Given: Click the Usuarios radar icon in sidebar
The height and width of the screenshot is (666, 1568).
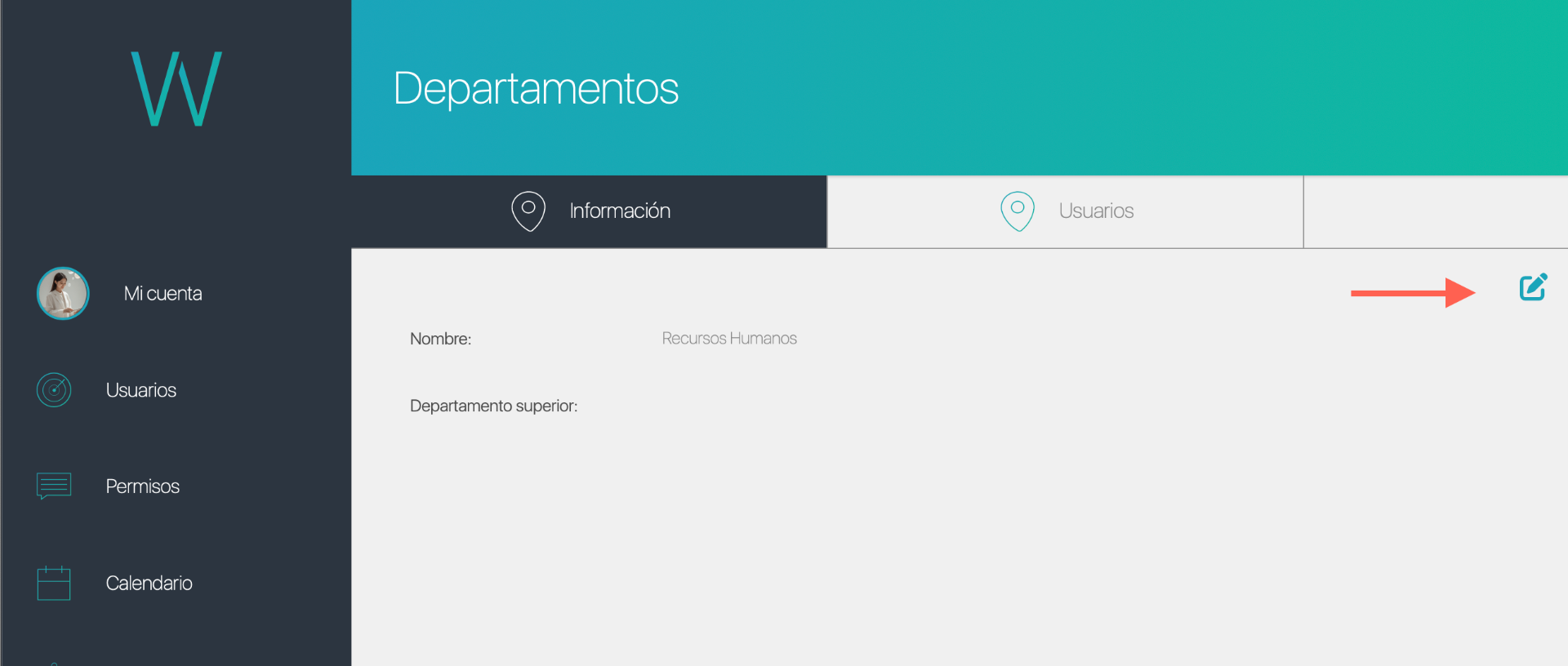Looking at the screenshot, I should tap(54, 390).
